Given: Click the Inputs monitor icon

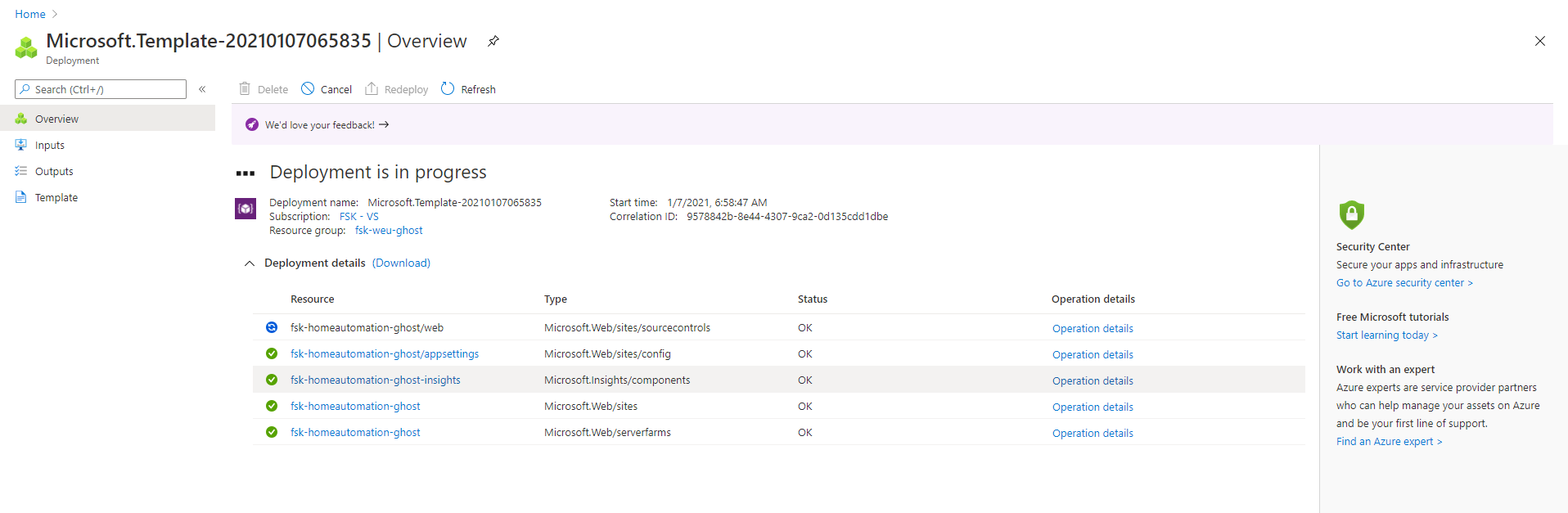Looking at the screenshot, I should pyautogui.click(x=21, y=145).
